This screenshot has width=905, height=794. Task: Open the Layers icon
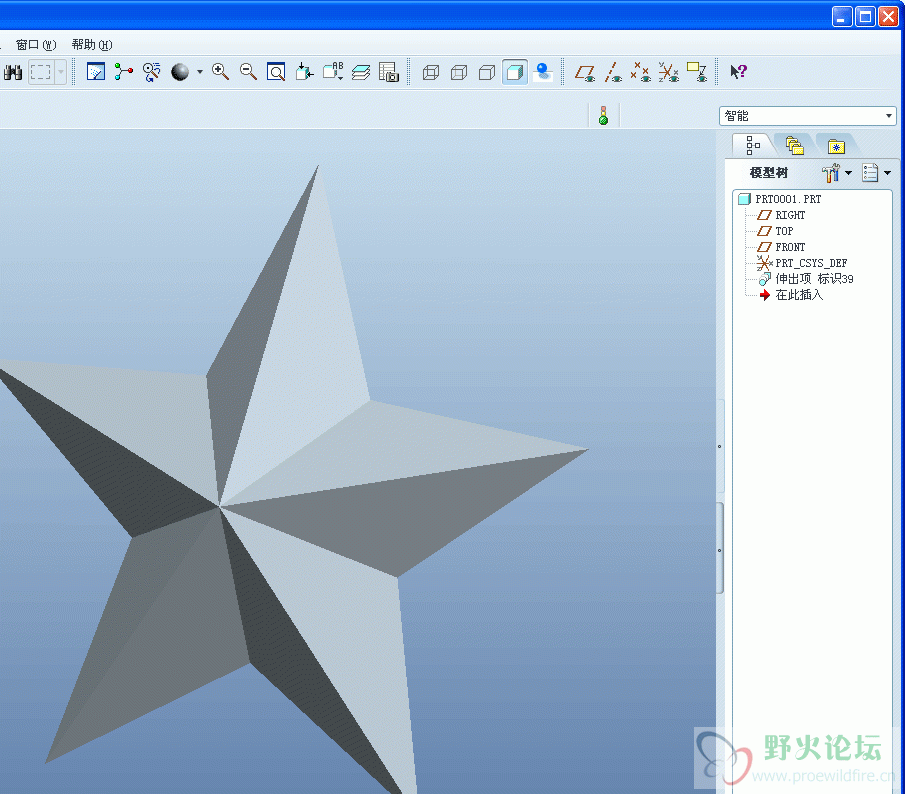click(361, 72)
